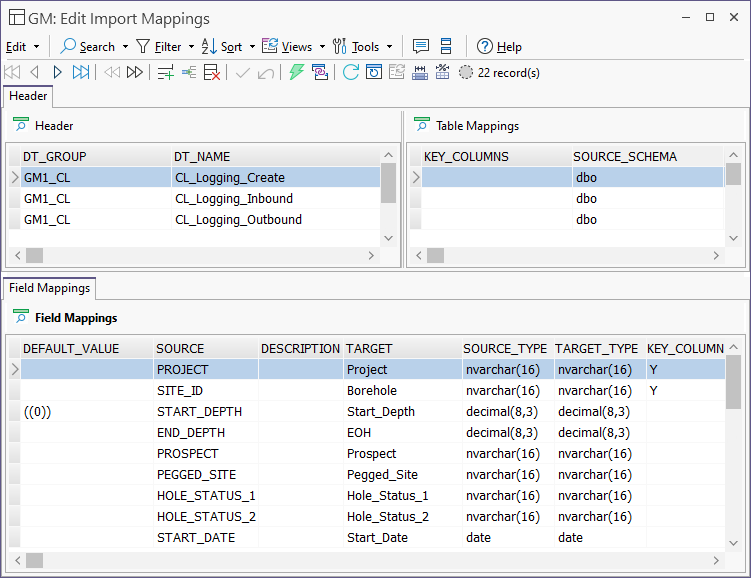
Task: Click the percent grid icon
Action: coord(443,72)
